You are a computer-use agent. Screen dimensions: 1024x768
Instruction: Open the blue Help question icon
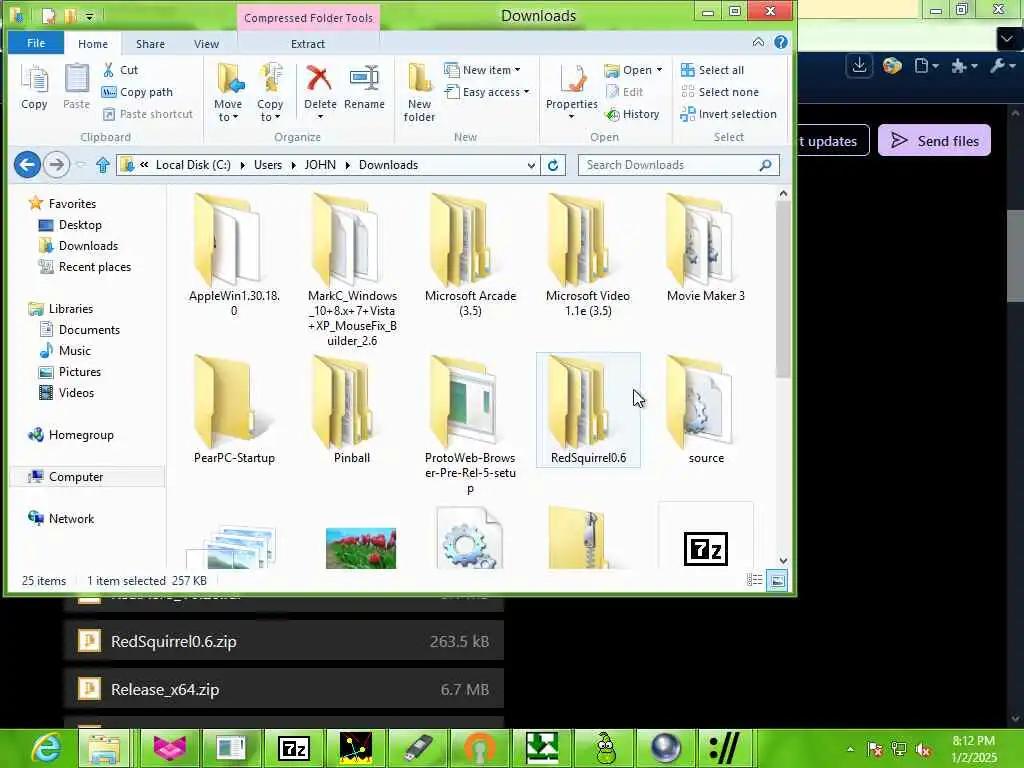point(780,42)
